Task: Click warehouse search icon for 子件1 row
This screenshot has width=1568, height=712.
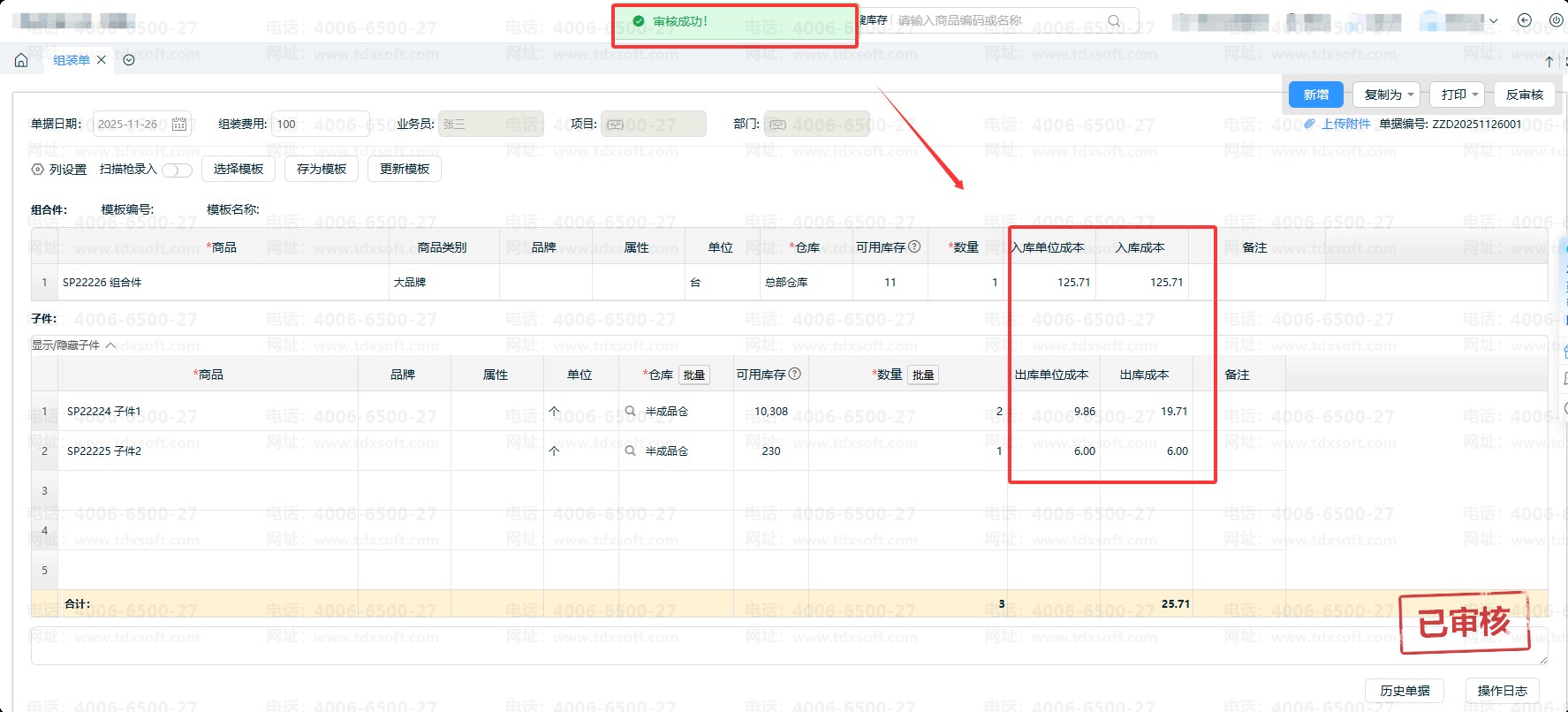Action: pos(631,411)
